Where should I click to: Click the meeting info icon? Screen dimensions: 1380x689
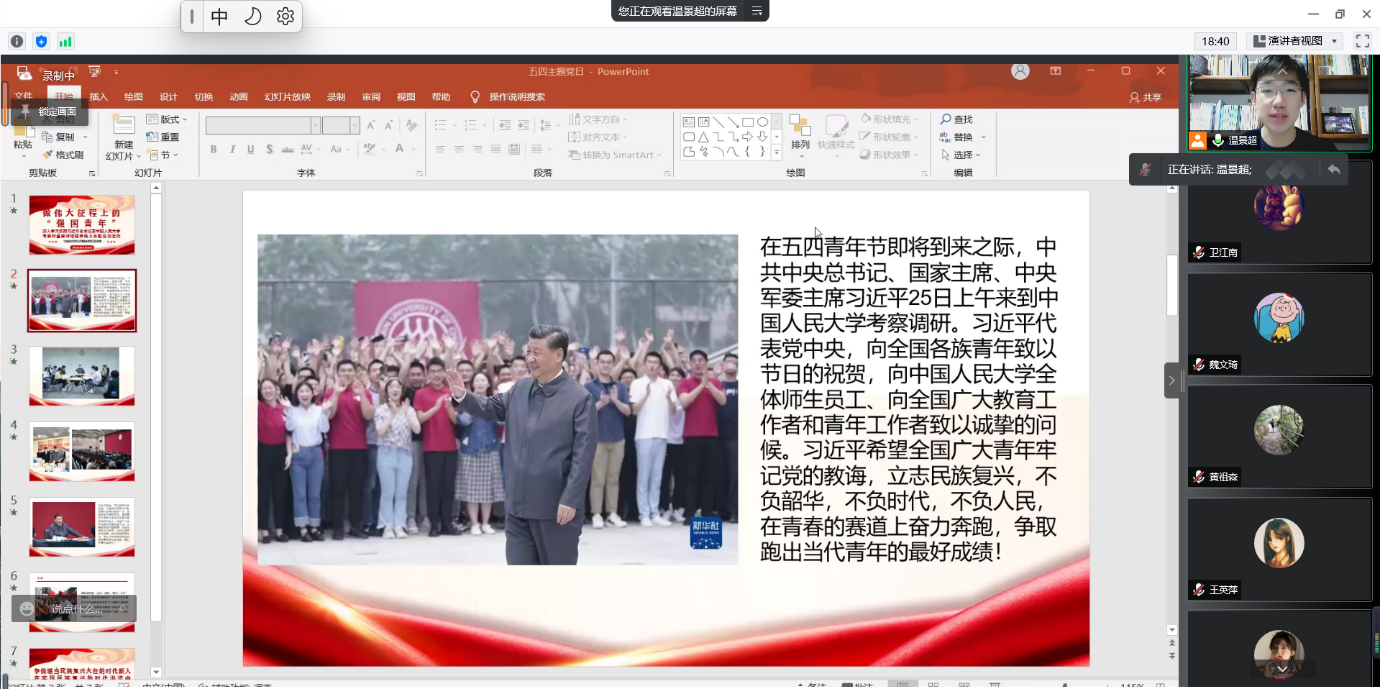[x=16, y=41]
